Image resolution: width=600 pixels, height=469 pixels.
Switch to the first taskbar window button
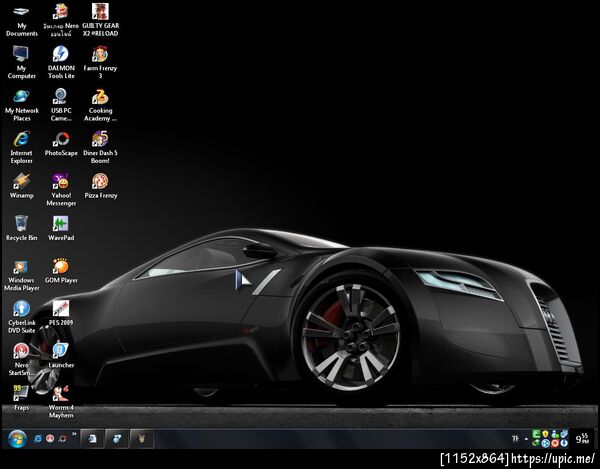(x=92, y=438)
